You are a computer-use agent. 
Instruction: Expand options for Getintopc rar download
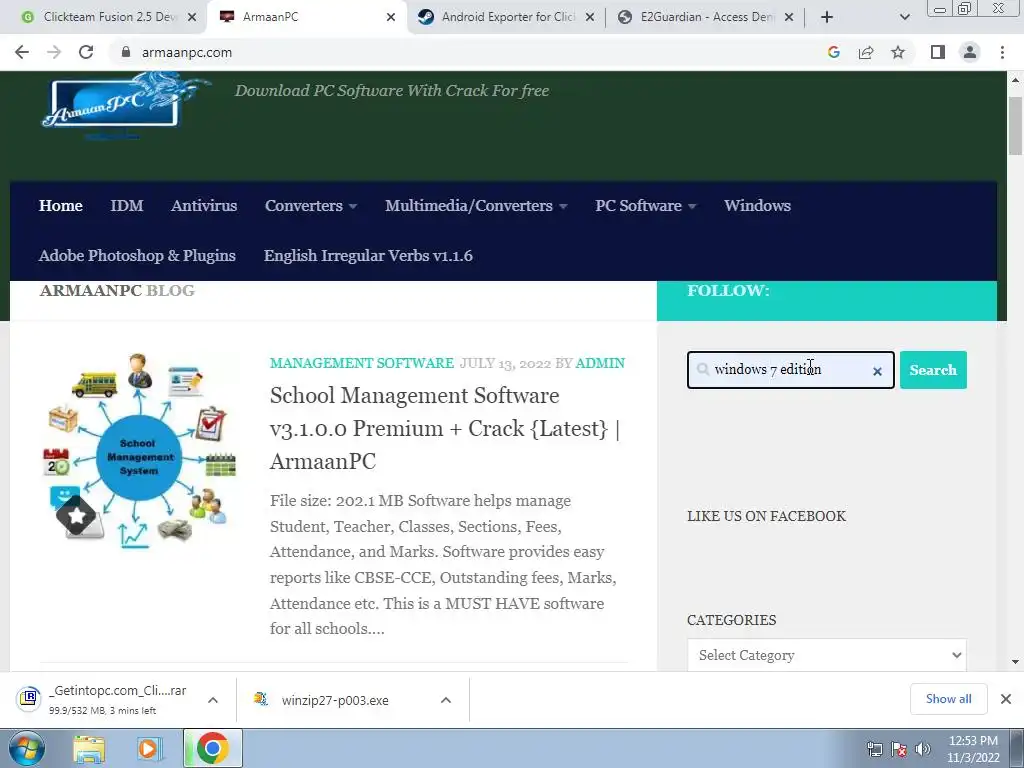(x=213, y=700)
